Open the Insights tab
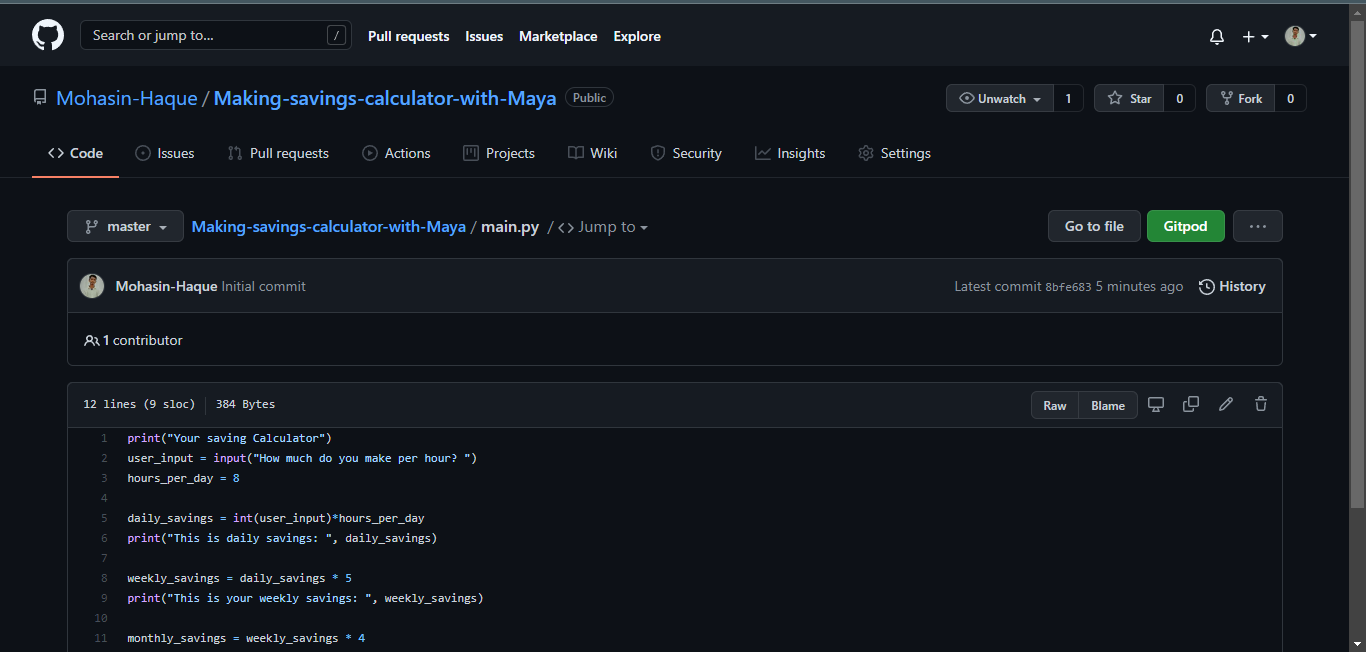This screenshot has height=652, width=1366. (790, 153)
